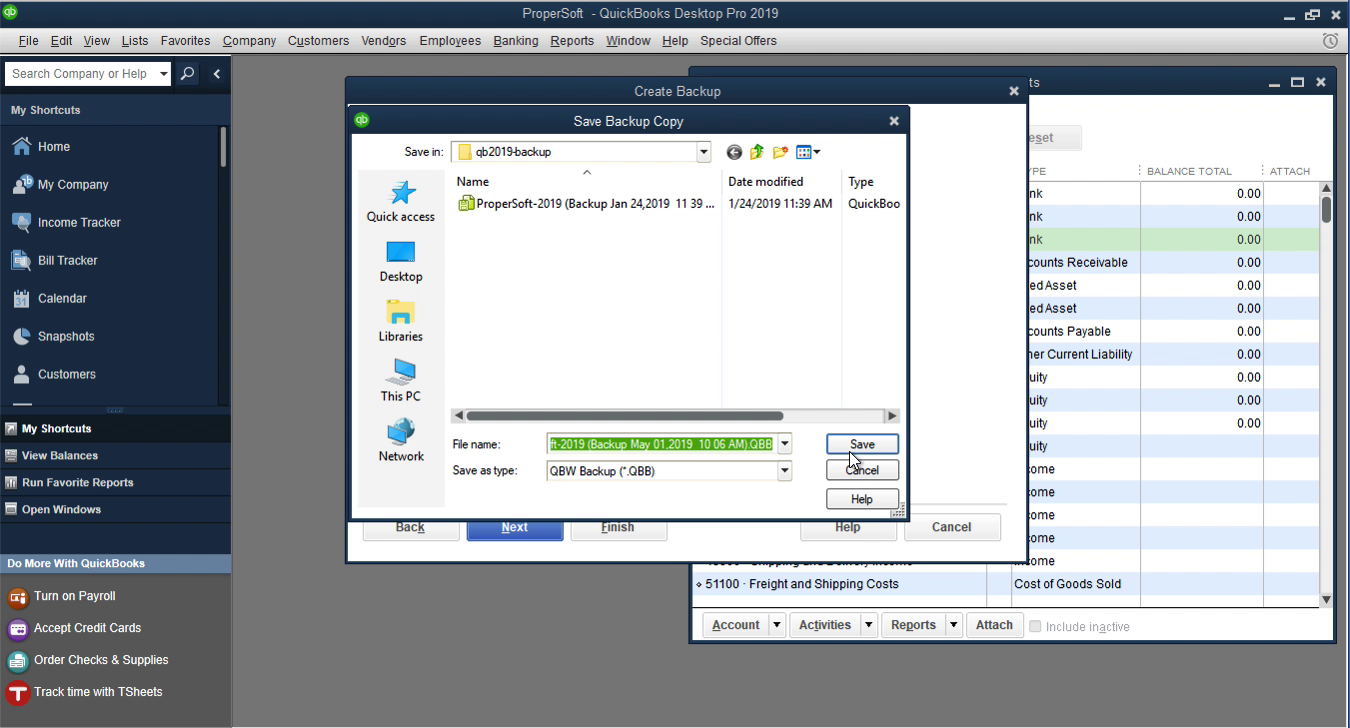This screenshot has width=1350, height=728.
Task: Click the reminders clock icon
Action: 1330,41
